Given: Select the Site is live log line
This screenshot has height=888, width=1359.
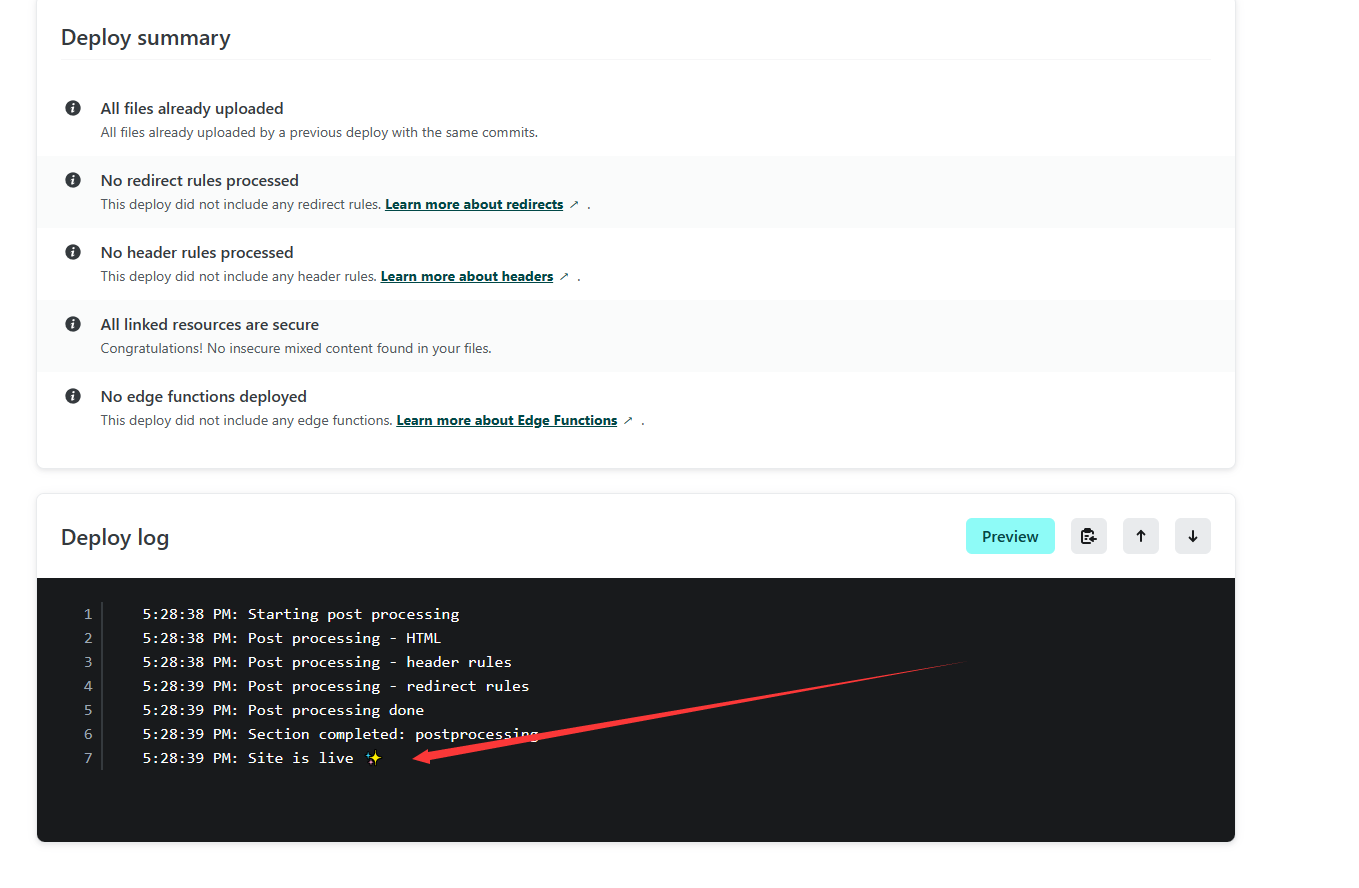Looking at the screenshot, I should pyautogui.click(x=260, y=758).
